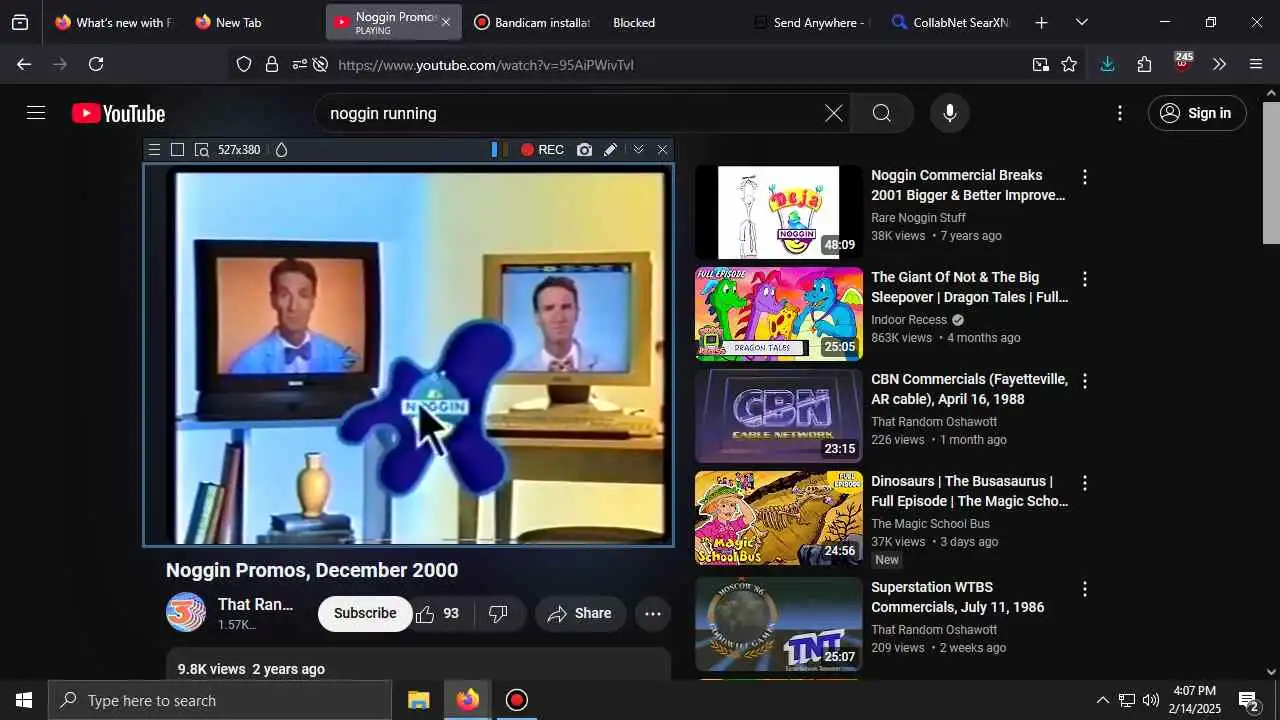Open Bandicam menu icon on recorder bar
The width and height of the screenshot is (1280, 720).
tap(154, 150)
